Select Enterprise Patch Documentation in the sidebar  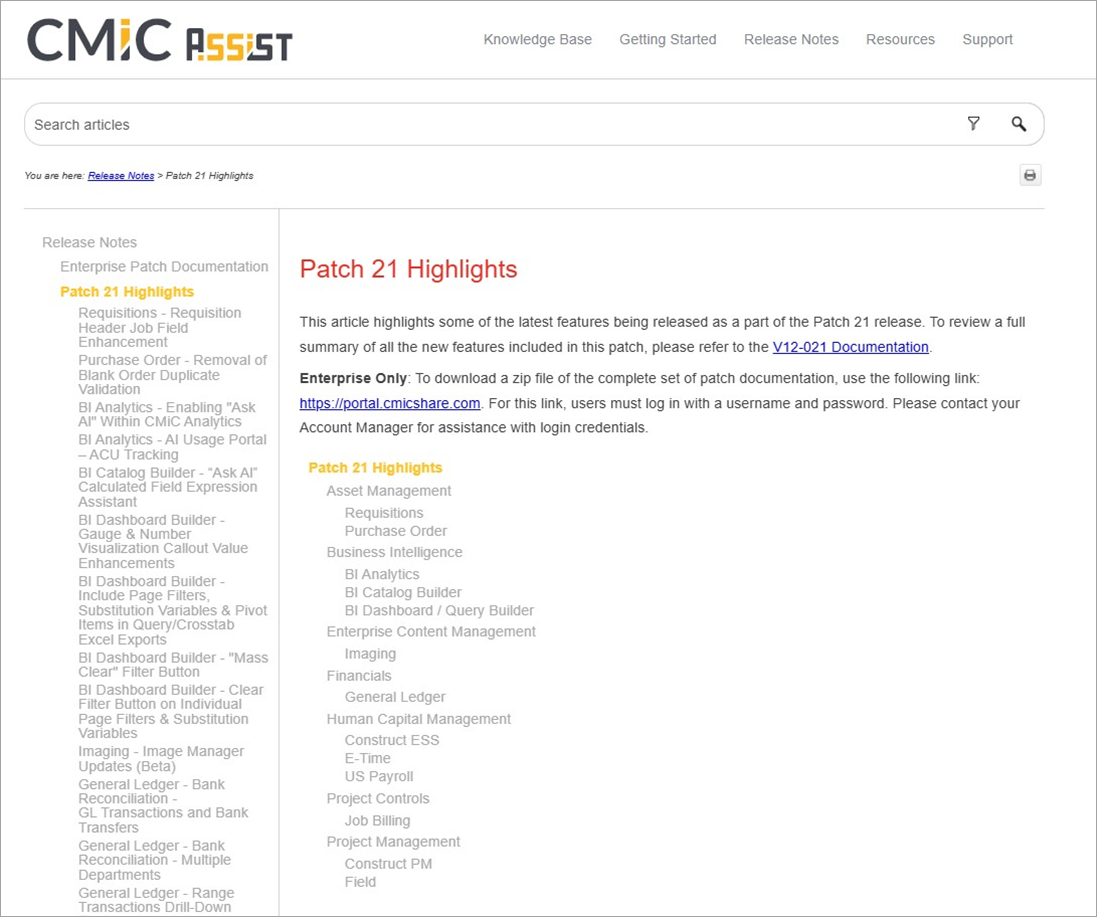pos(164,266)
